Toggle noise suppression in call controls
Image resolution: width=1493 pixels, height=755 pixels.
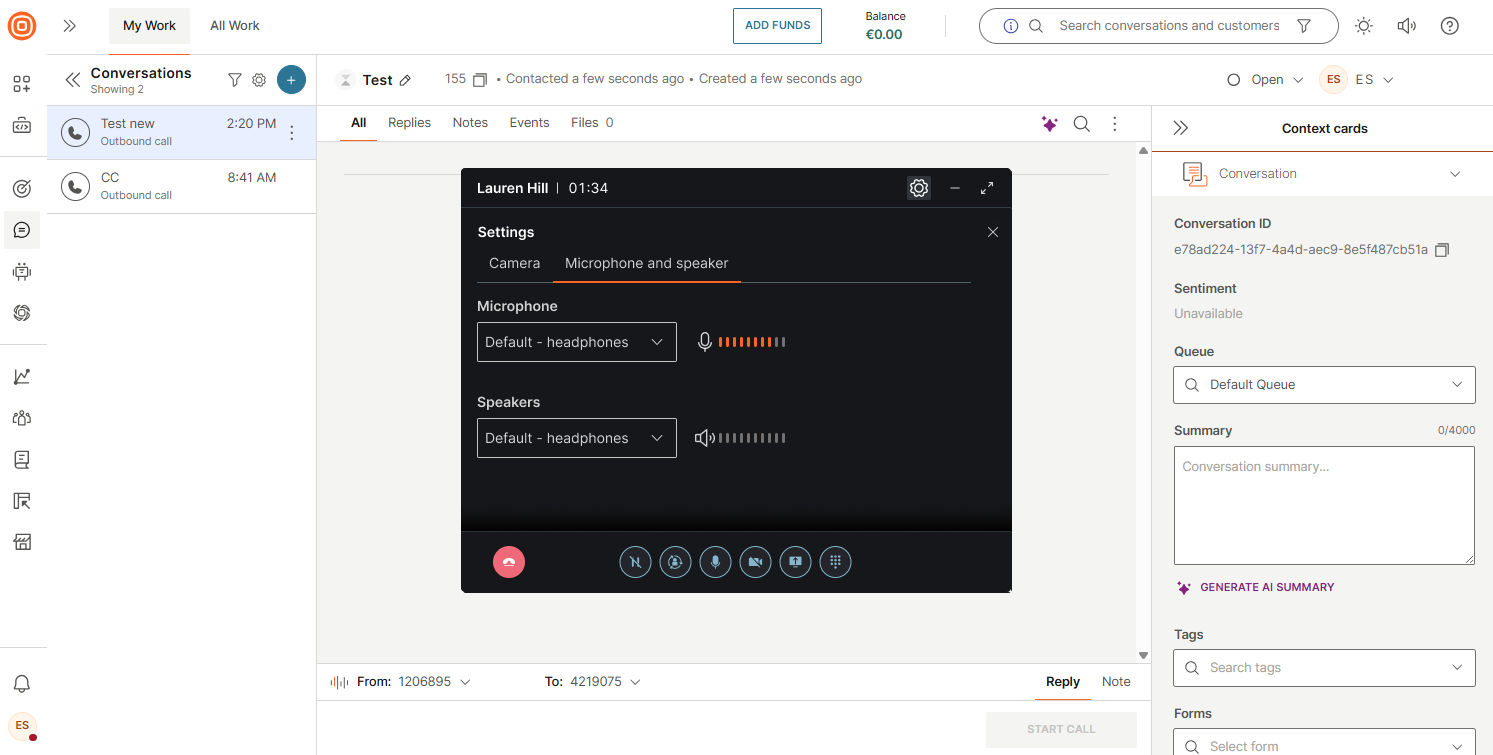pyautogui.click(x=635, y=562)
